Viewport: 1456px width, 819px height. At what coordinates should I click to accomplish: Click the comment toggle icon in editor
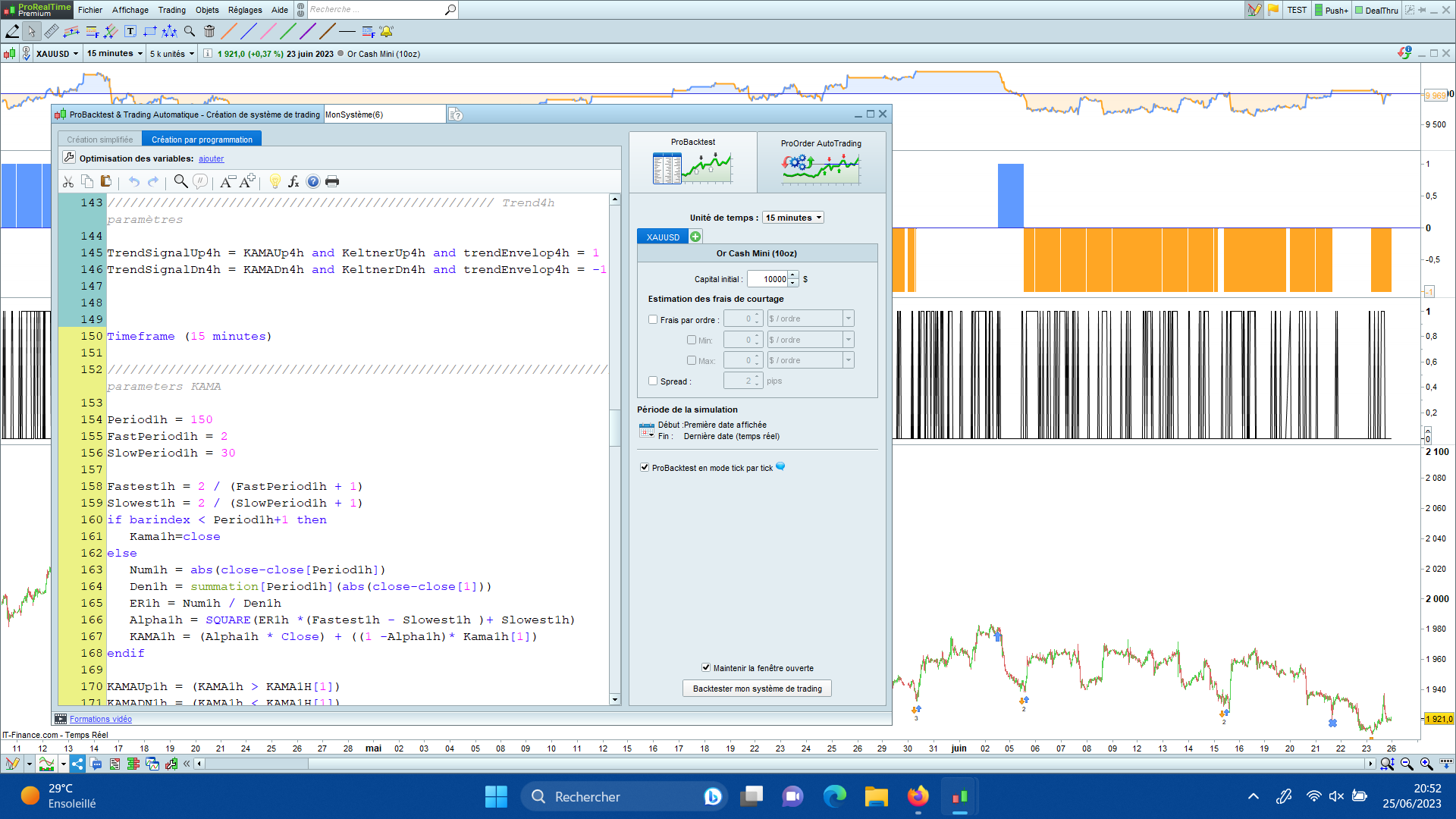pyautogui.click(x=200, y=181)
